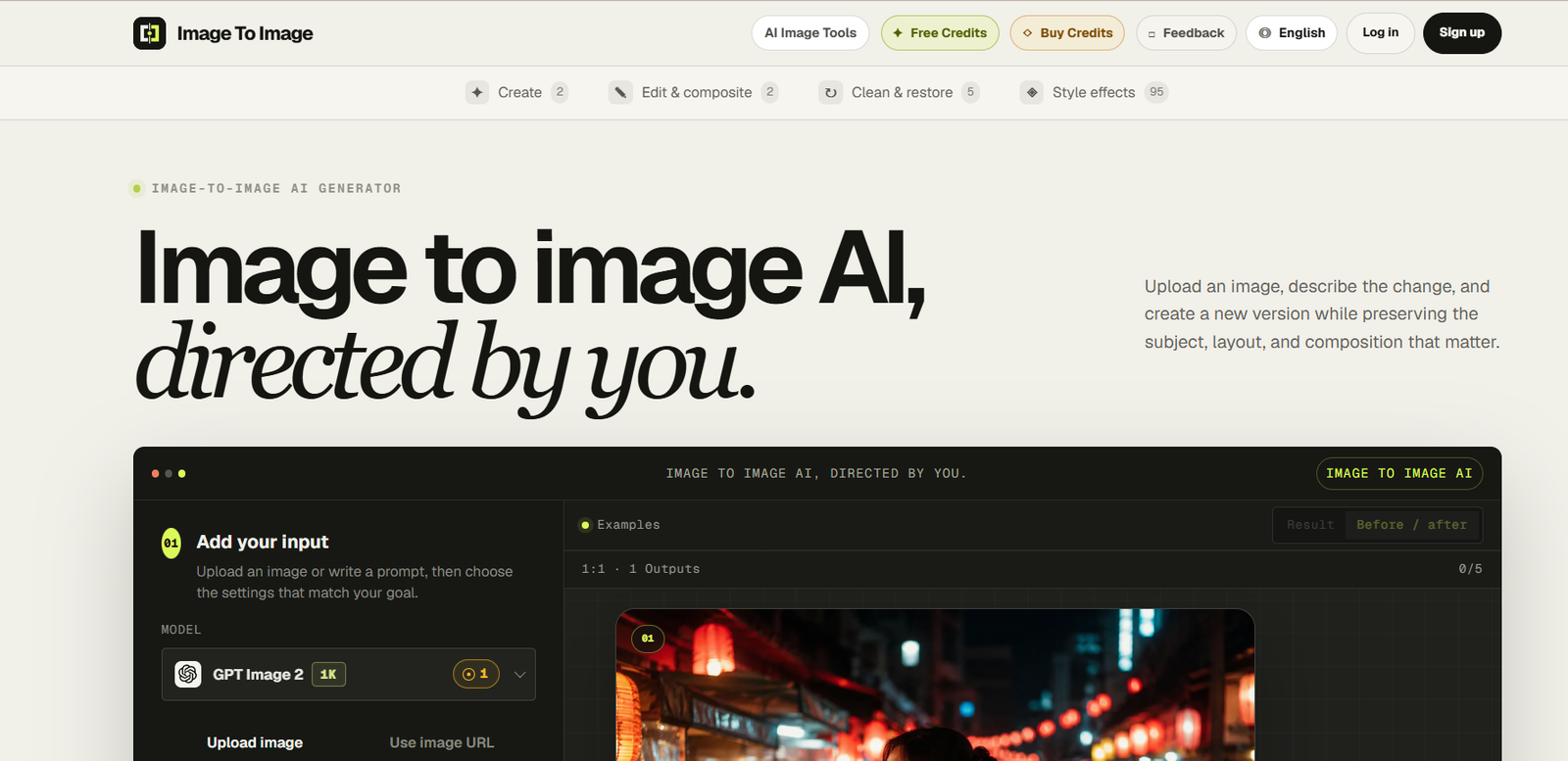Click the Create sparkle icon
This screenshot has width=1568, height=761.
tap(477, 92)
